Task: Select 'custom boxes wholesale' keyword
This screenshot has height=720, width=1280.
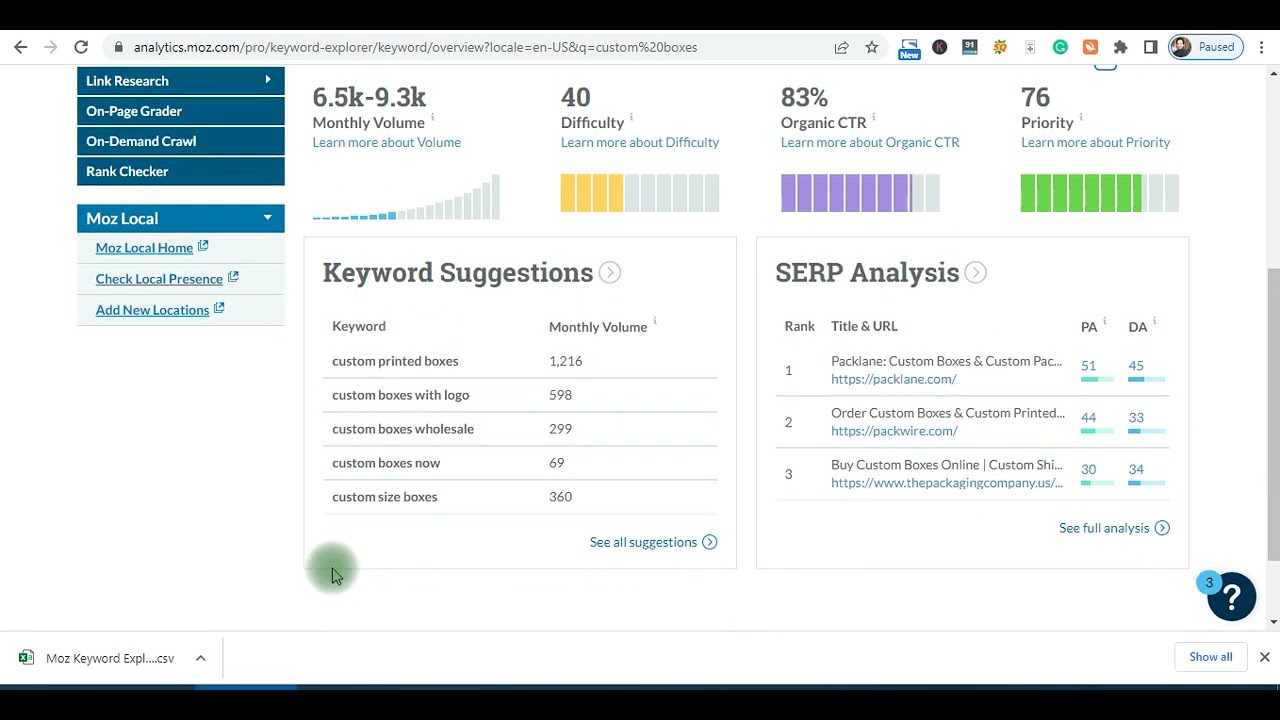Action: [403, 429]
